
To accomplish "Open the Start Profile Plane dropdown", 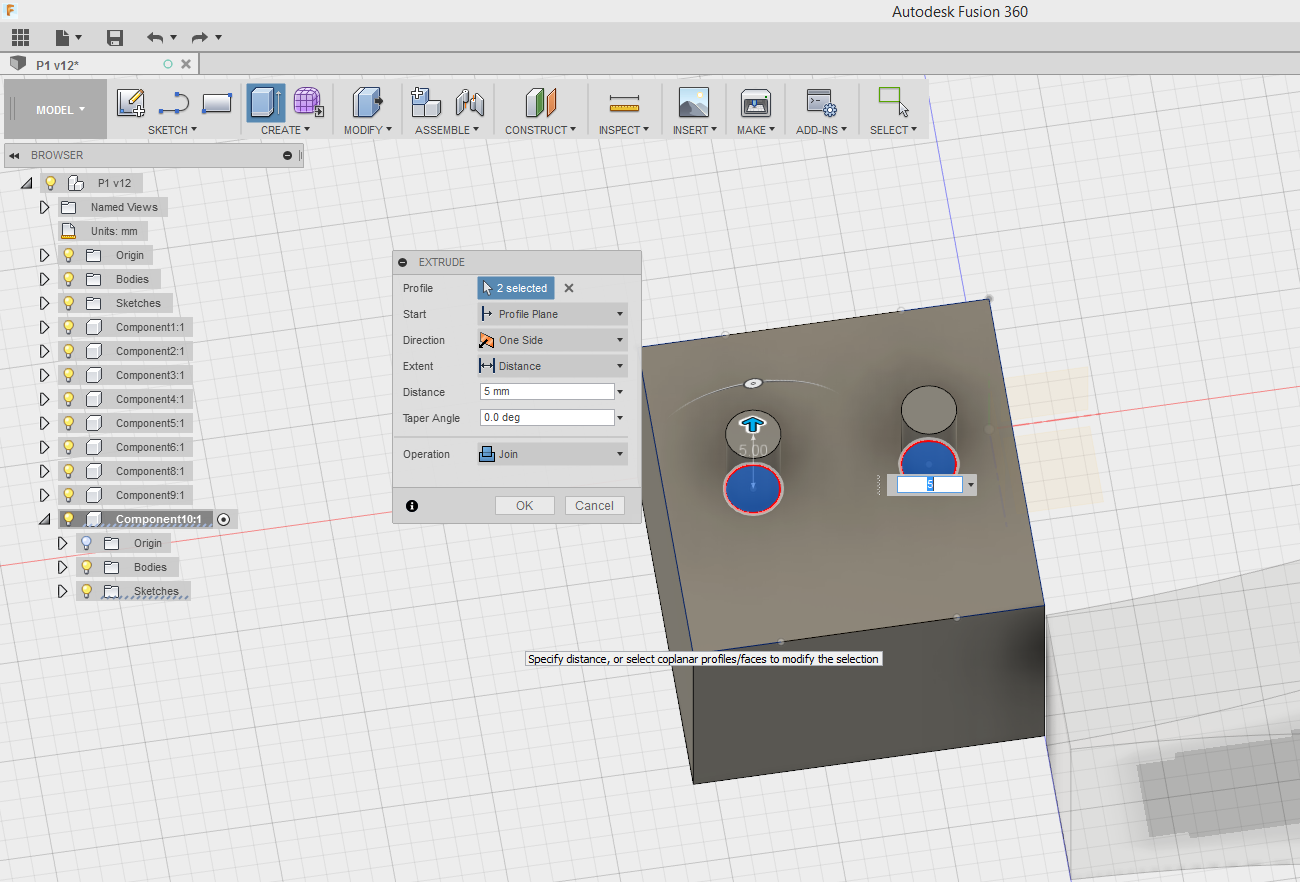I will pyautogui.click(x=552, y=314).
